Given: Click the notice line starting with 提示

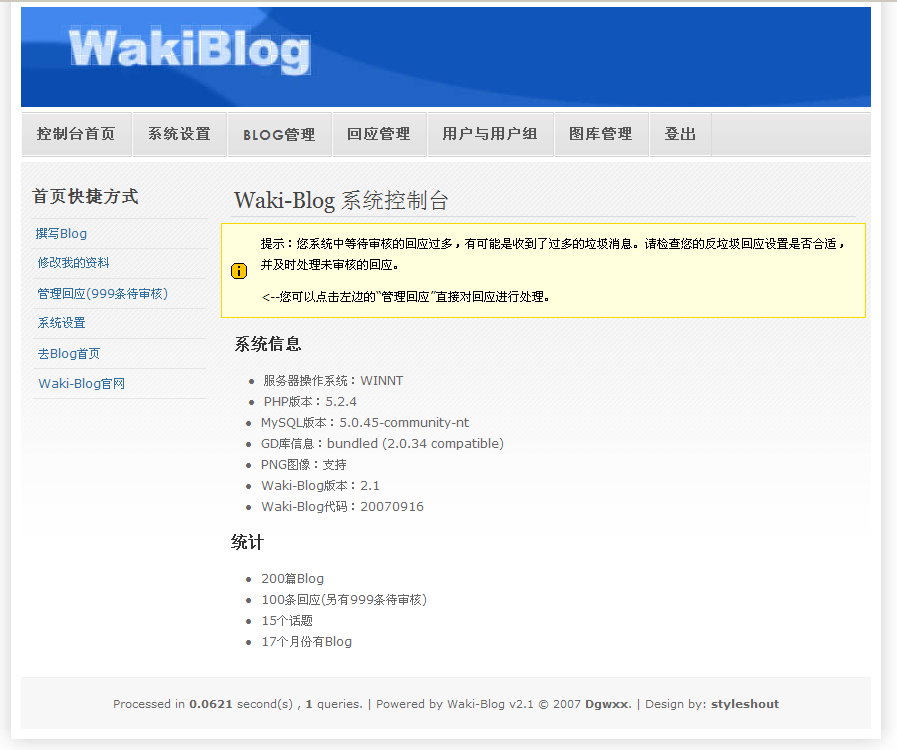Looking at the screenshot, I should pyautogui.click(x=553, y=244).
